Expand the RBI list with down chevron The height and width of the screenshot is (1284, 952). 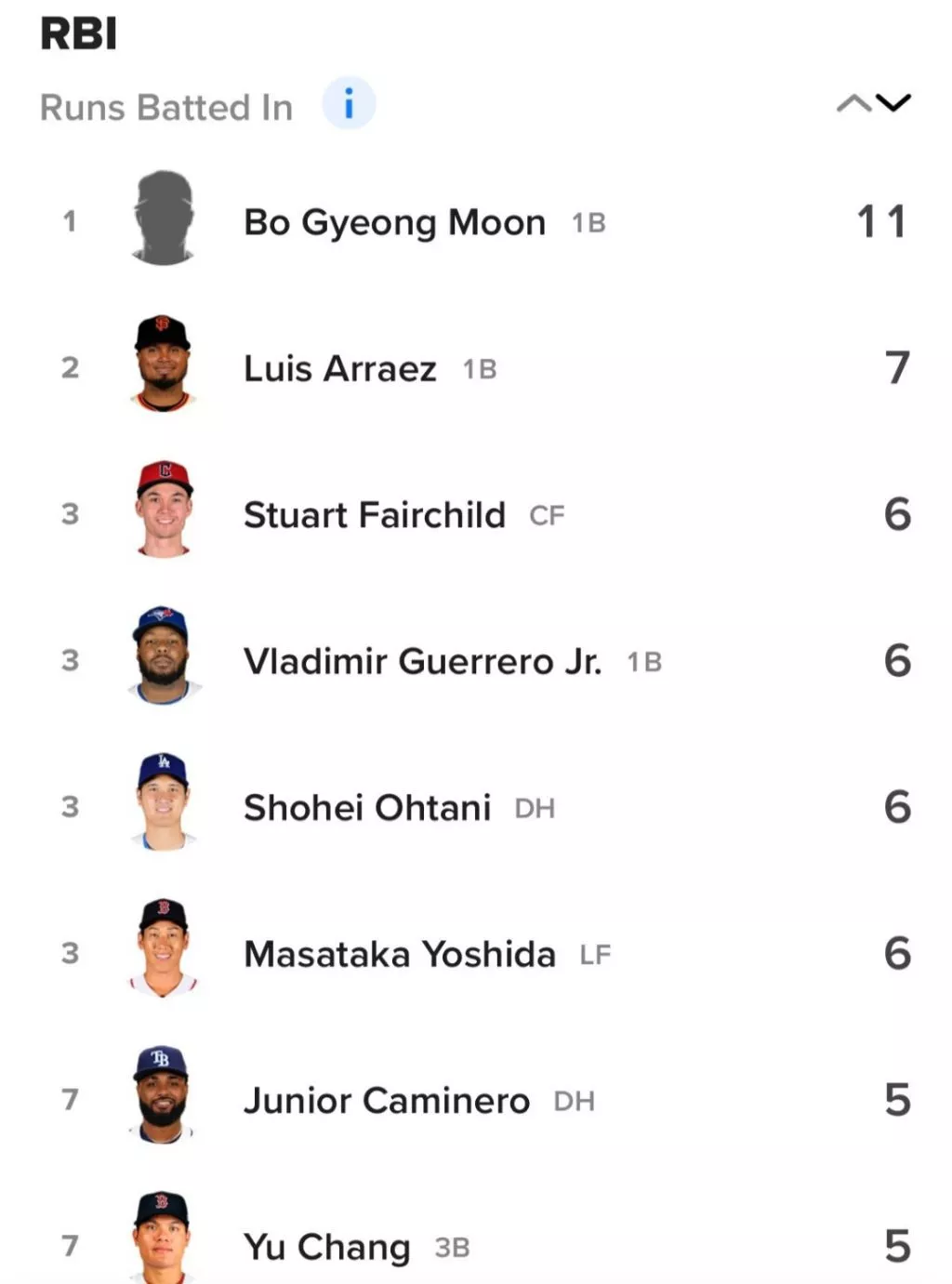point(893,102)
